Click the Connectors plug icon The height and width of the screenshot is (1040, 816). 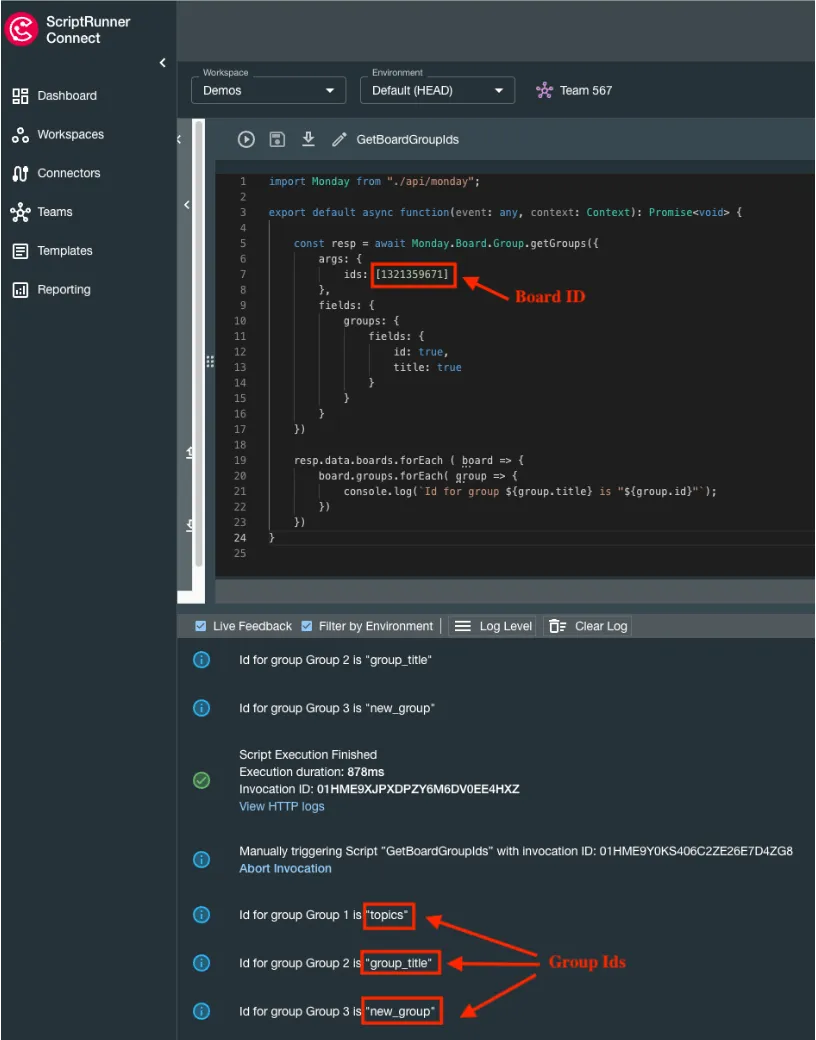click(x=21, y=174)
